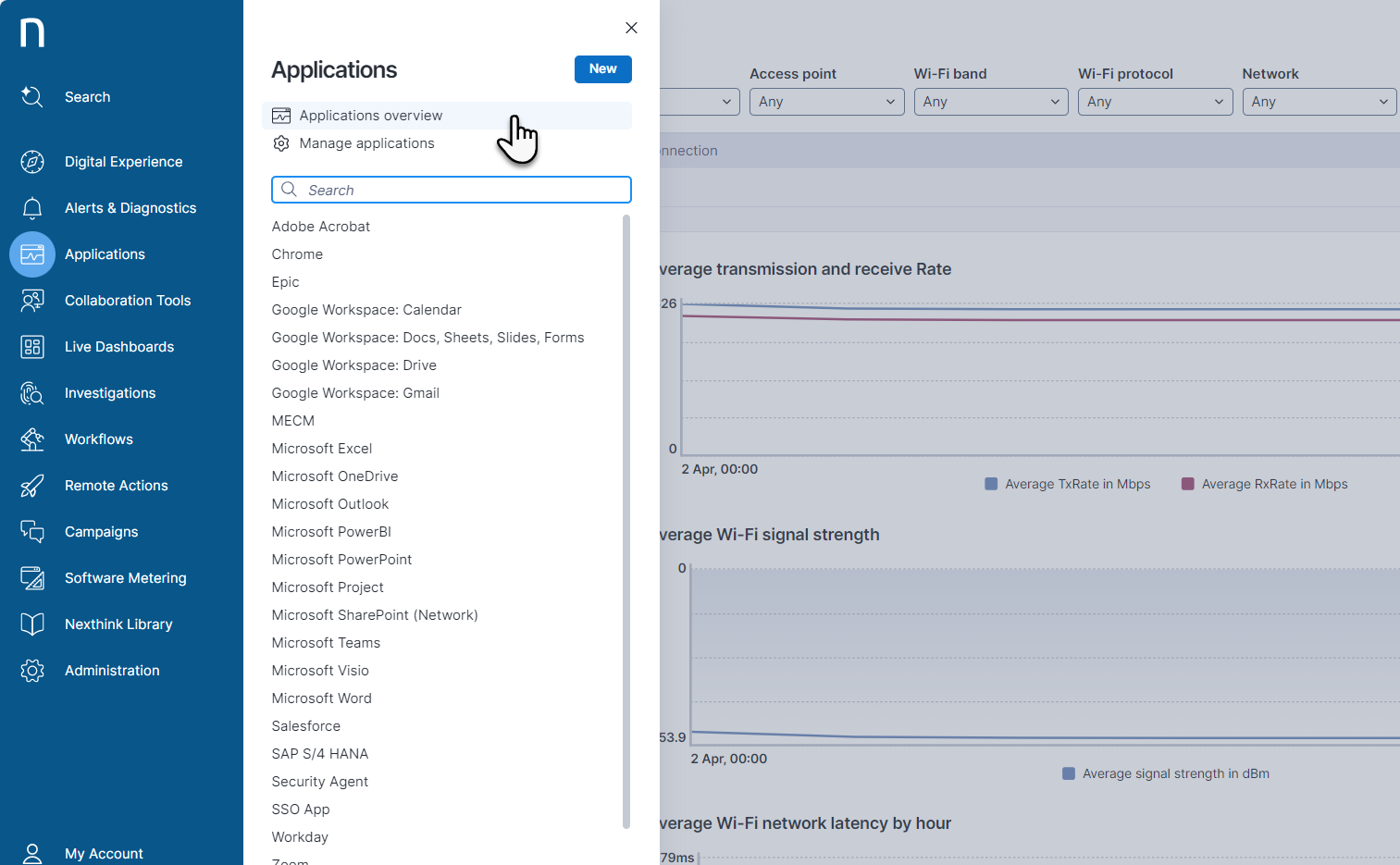Click the Administration gear icon
1400x865 pixels.
[x=32, y=671]
